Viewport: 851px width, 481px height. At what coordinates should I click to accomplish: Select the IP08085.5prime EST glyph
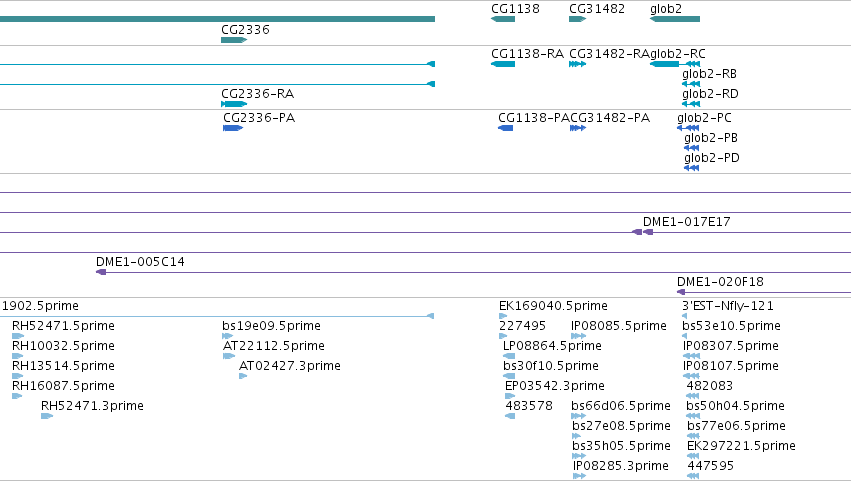(x=579, y=336)
